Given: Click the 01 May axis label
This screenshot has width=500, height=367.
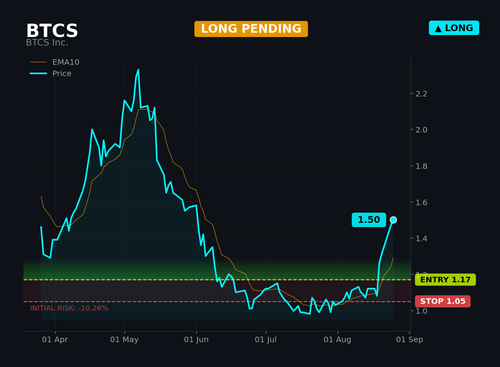Looking at the screenshot, I should 124,340.
